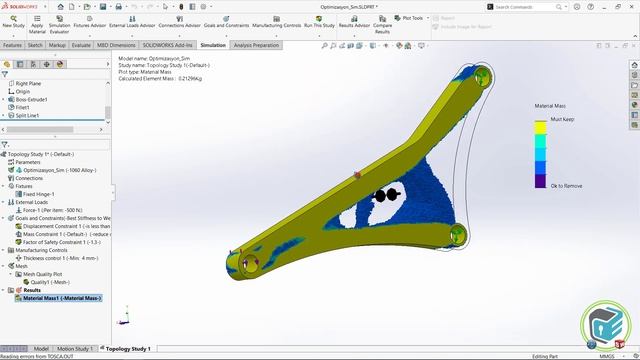Screen dimensions: 640x360
Task: Expand the Boss-Extrude1 feature
Action: (x=3, y=100)
